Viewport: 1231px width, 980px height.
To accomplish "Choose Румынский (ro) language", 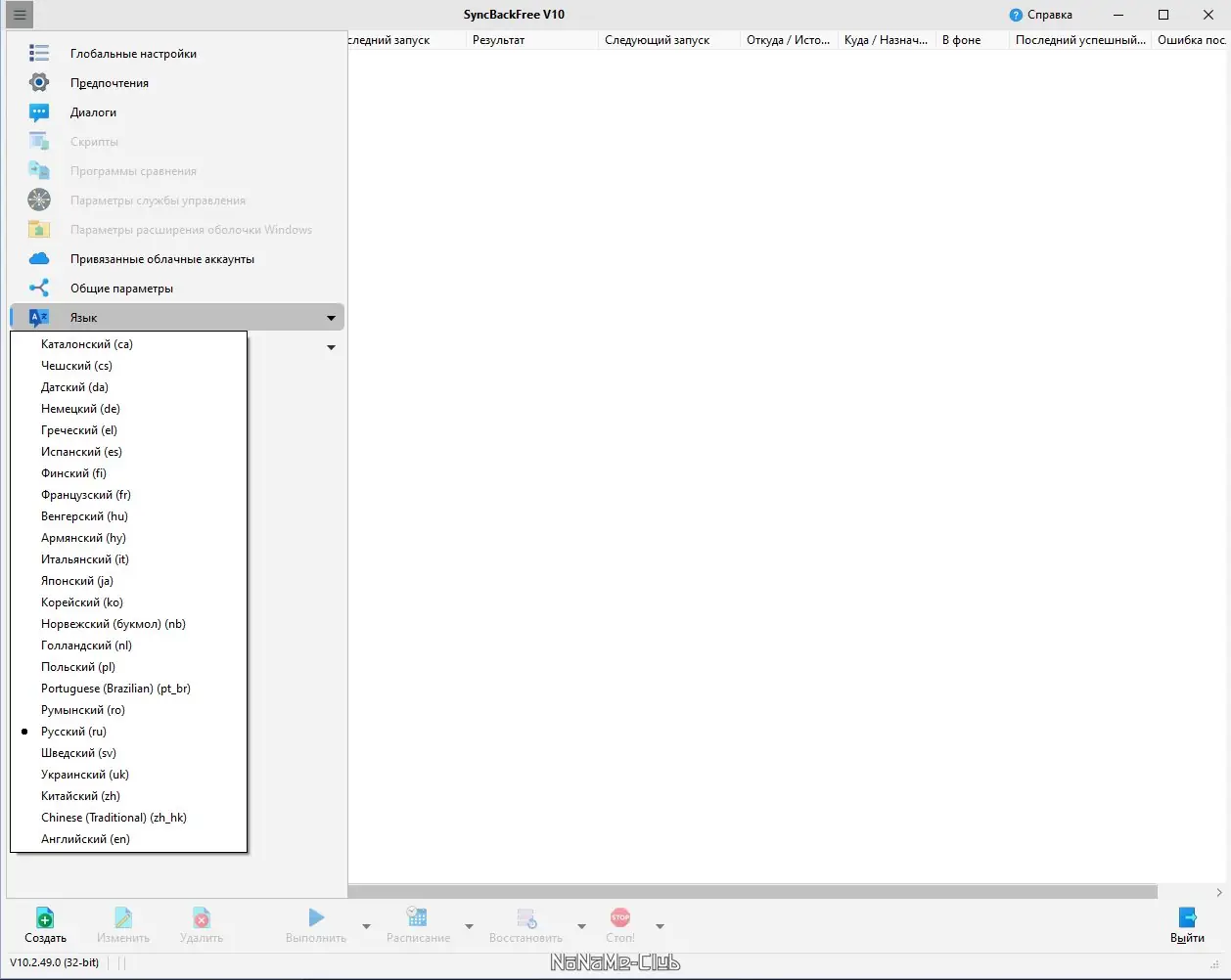I will [128, 710].
